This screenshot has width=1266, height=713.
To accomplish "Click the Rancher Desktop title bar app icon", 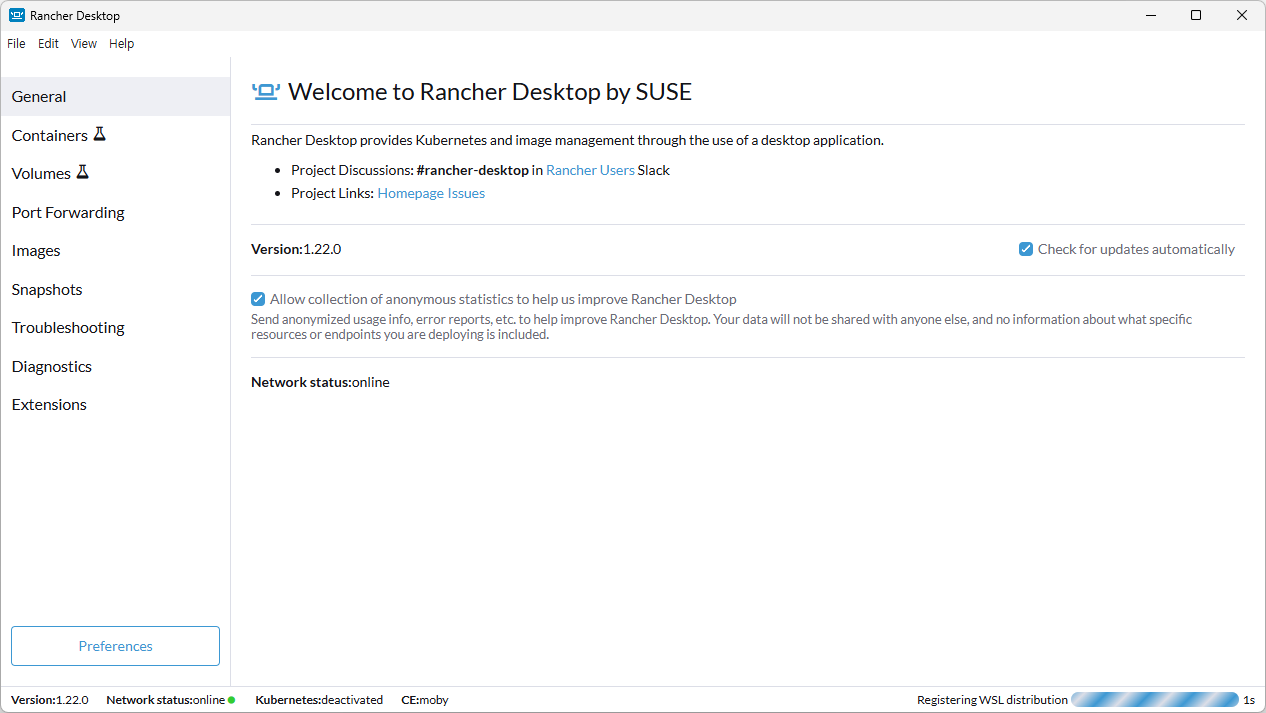I will click(16, 15).
